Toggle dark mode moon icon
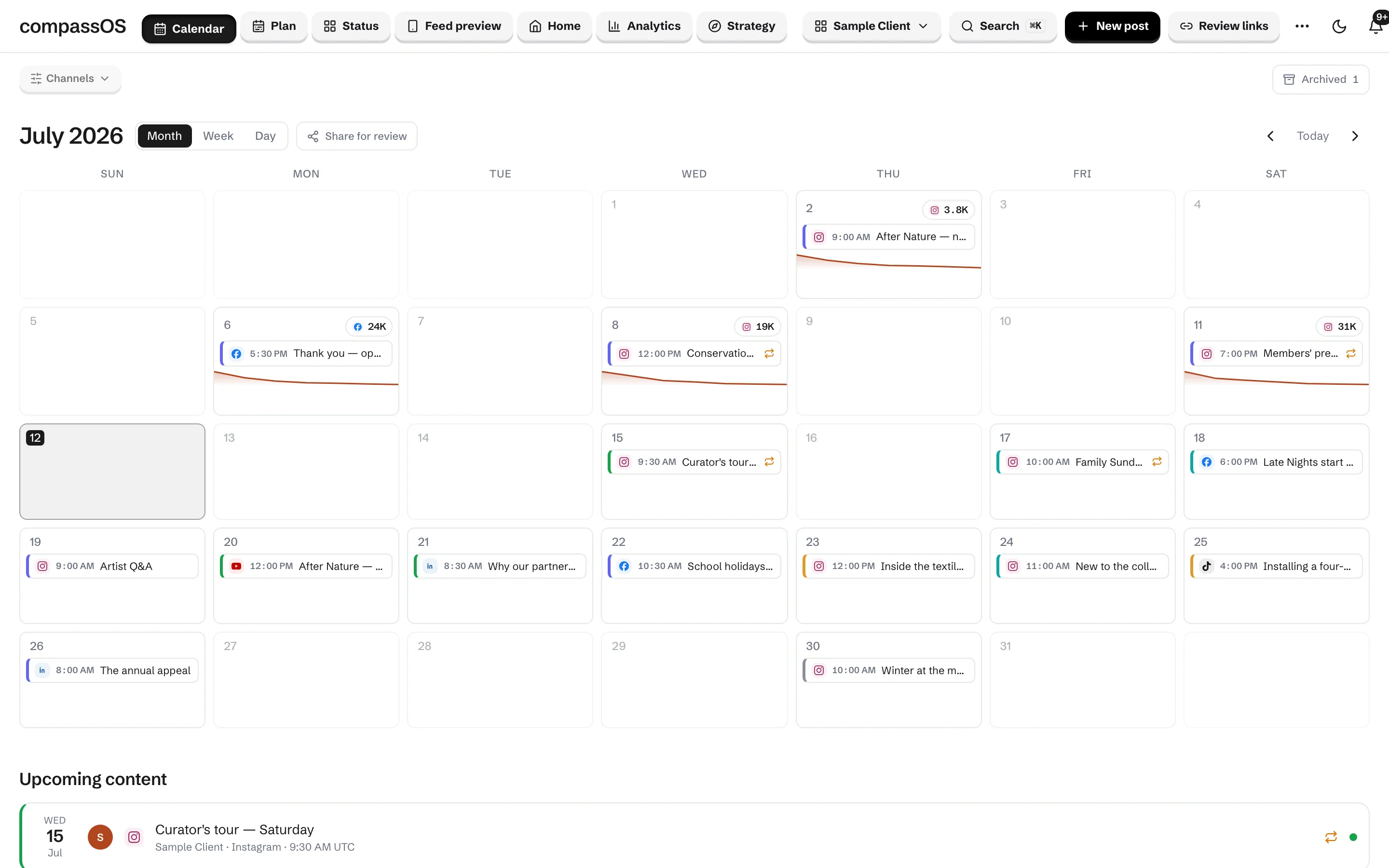The image size is (1389, 868). [1338, 27]
